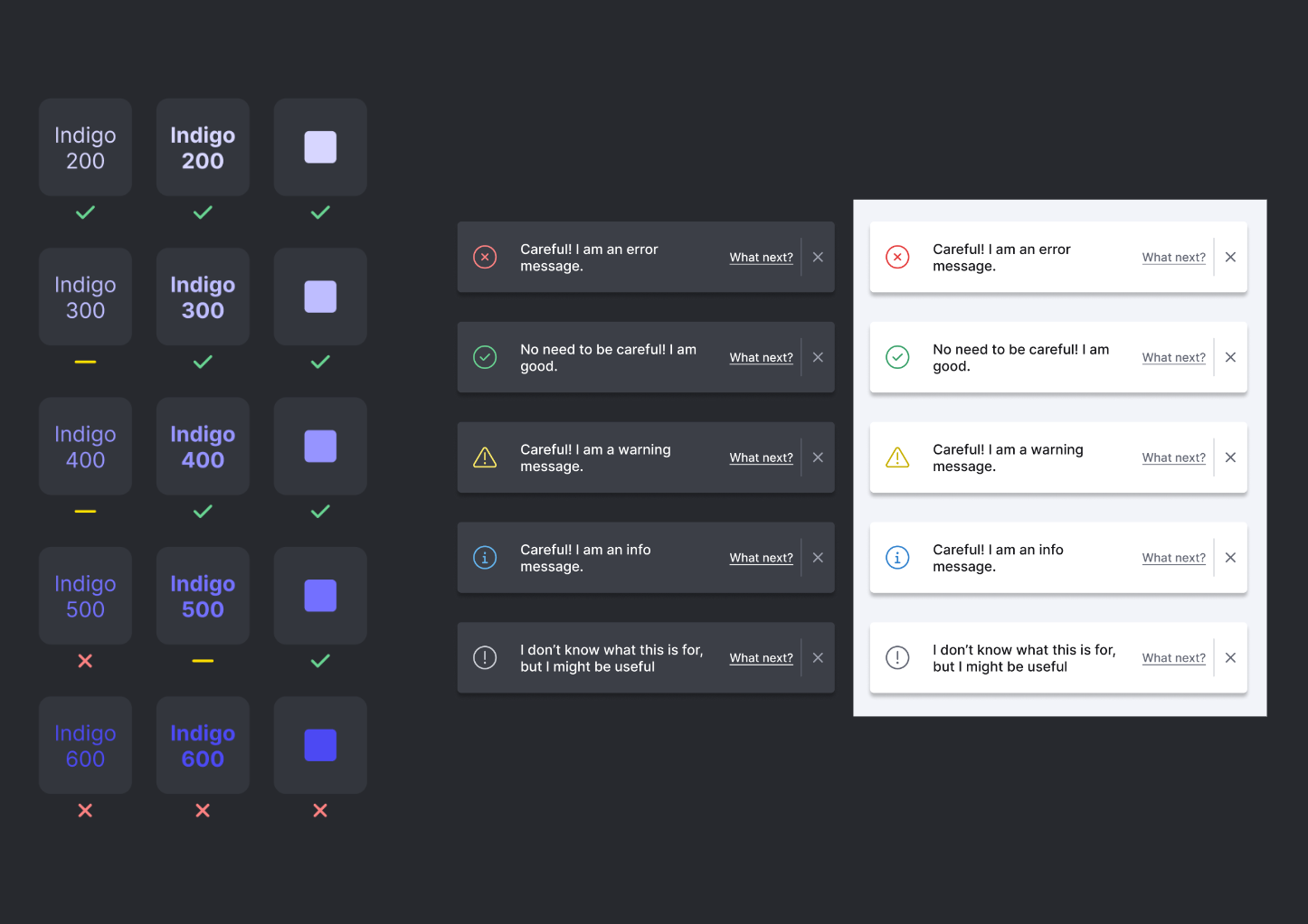Close the light error message

1230,257
